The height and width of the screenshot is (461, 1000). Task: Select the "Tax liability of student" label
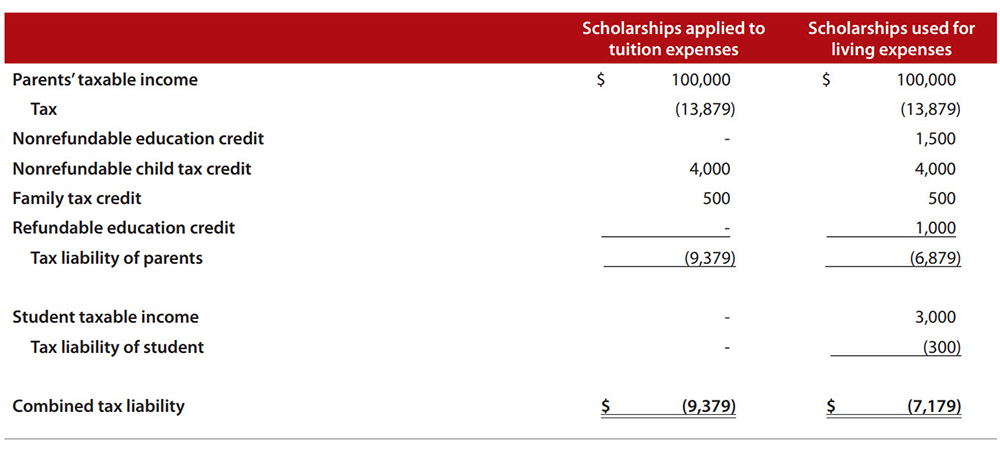pyautogui.click(x=117, y=347)
